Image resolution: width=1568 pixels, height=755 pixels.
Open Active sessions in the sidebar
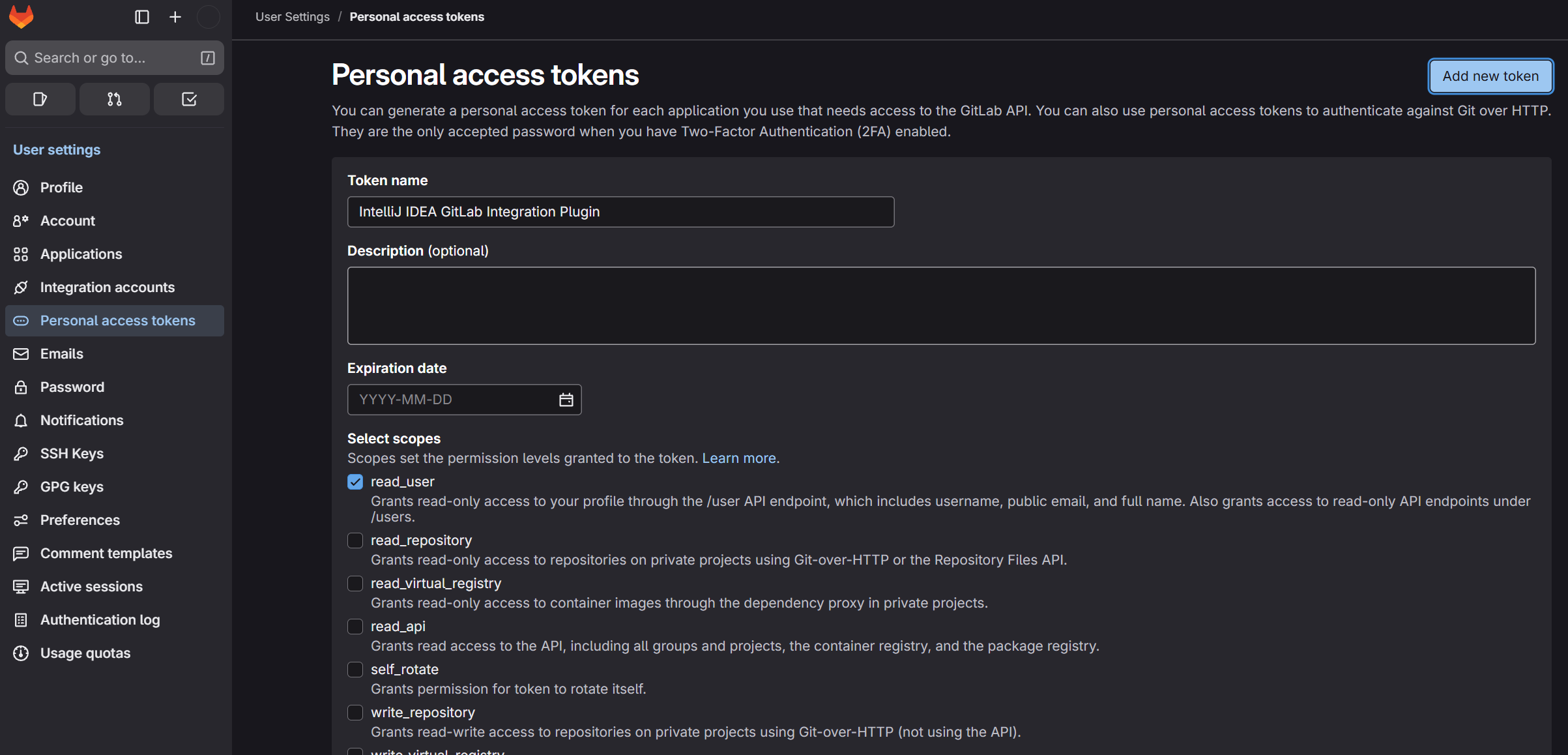tap(91, 587)
